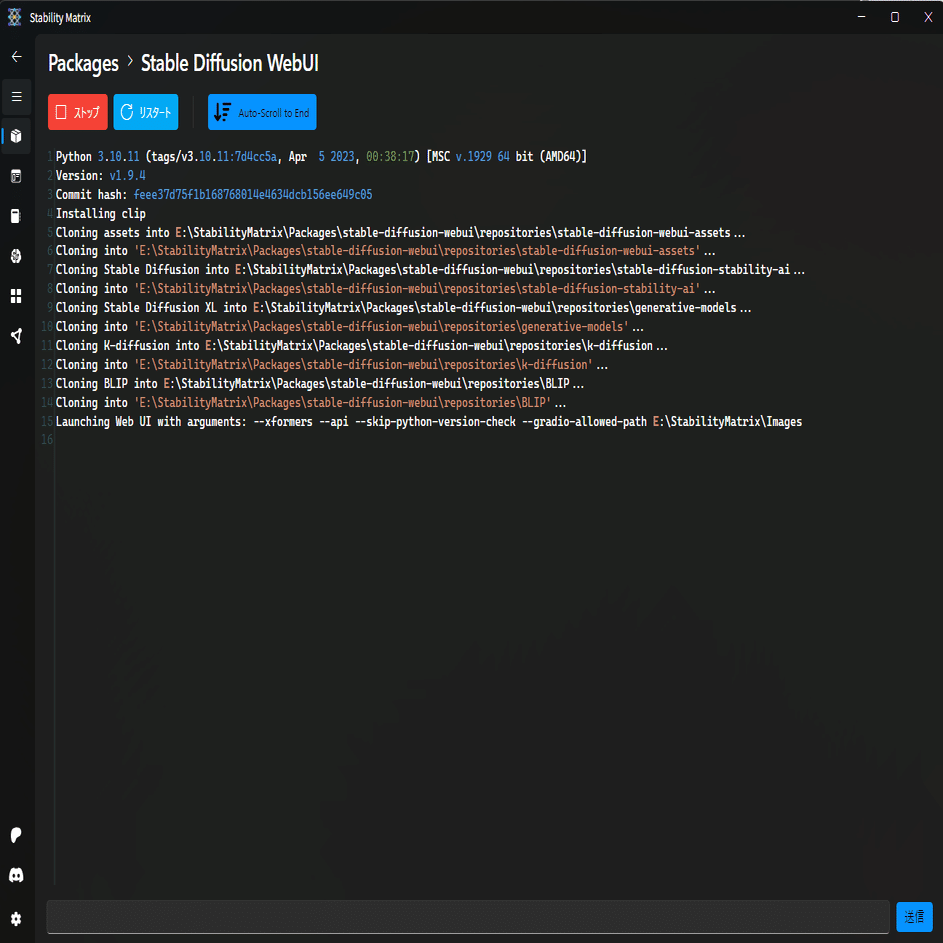
Task: Stop the running package (ストップ)
Action: coord(78,112)
